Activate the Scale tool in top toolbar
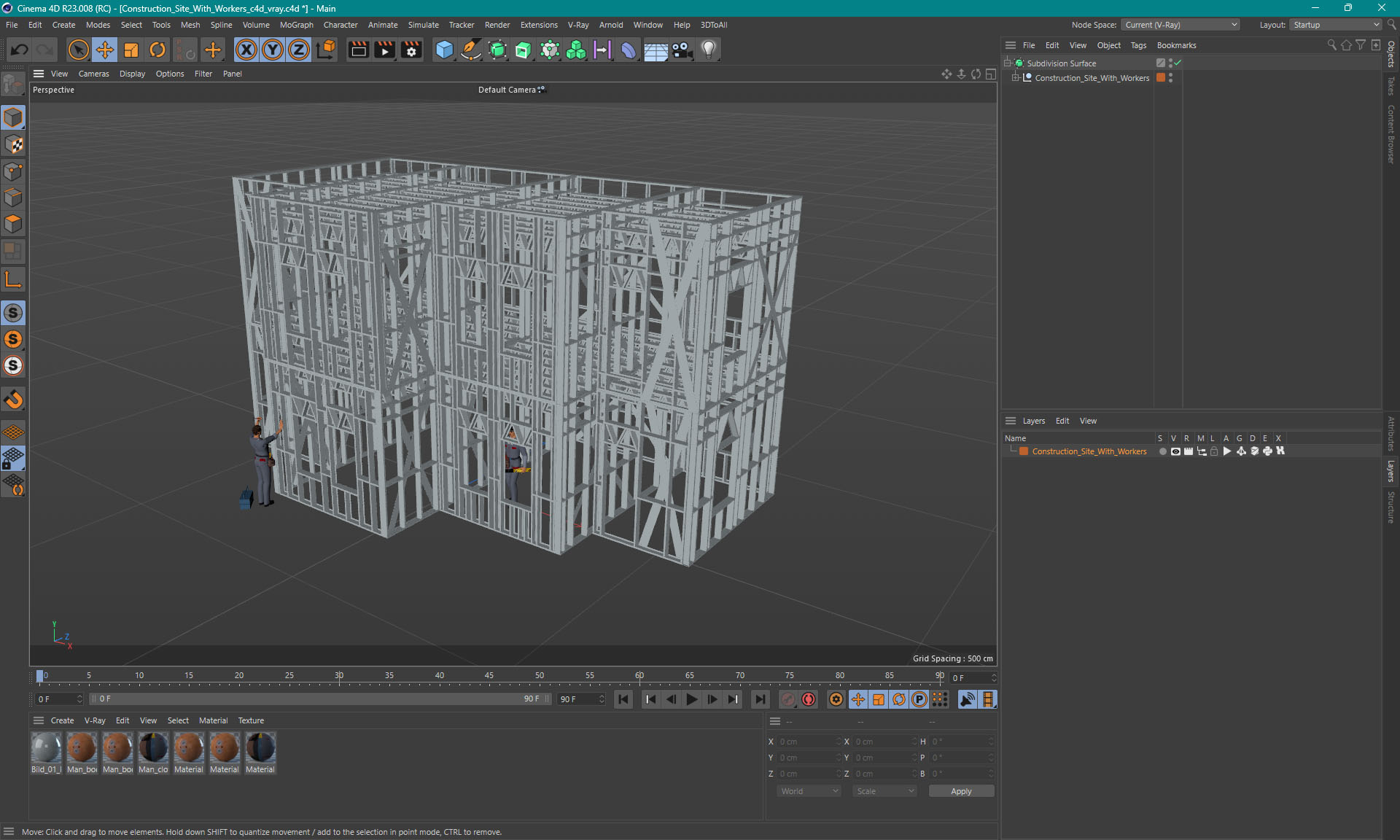1400x840 pixels. [131, 50]
